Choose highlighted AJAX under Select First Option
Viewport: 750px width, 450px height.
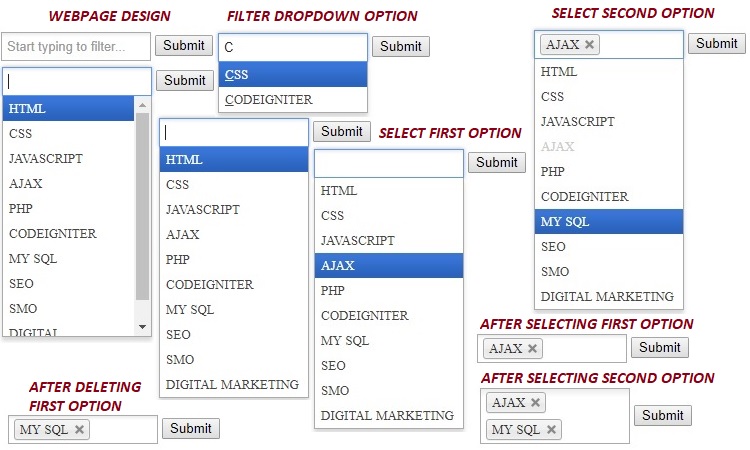(388, 265)
